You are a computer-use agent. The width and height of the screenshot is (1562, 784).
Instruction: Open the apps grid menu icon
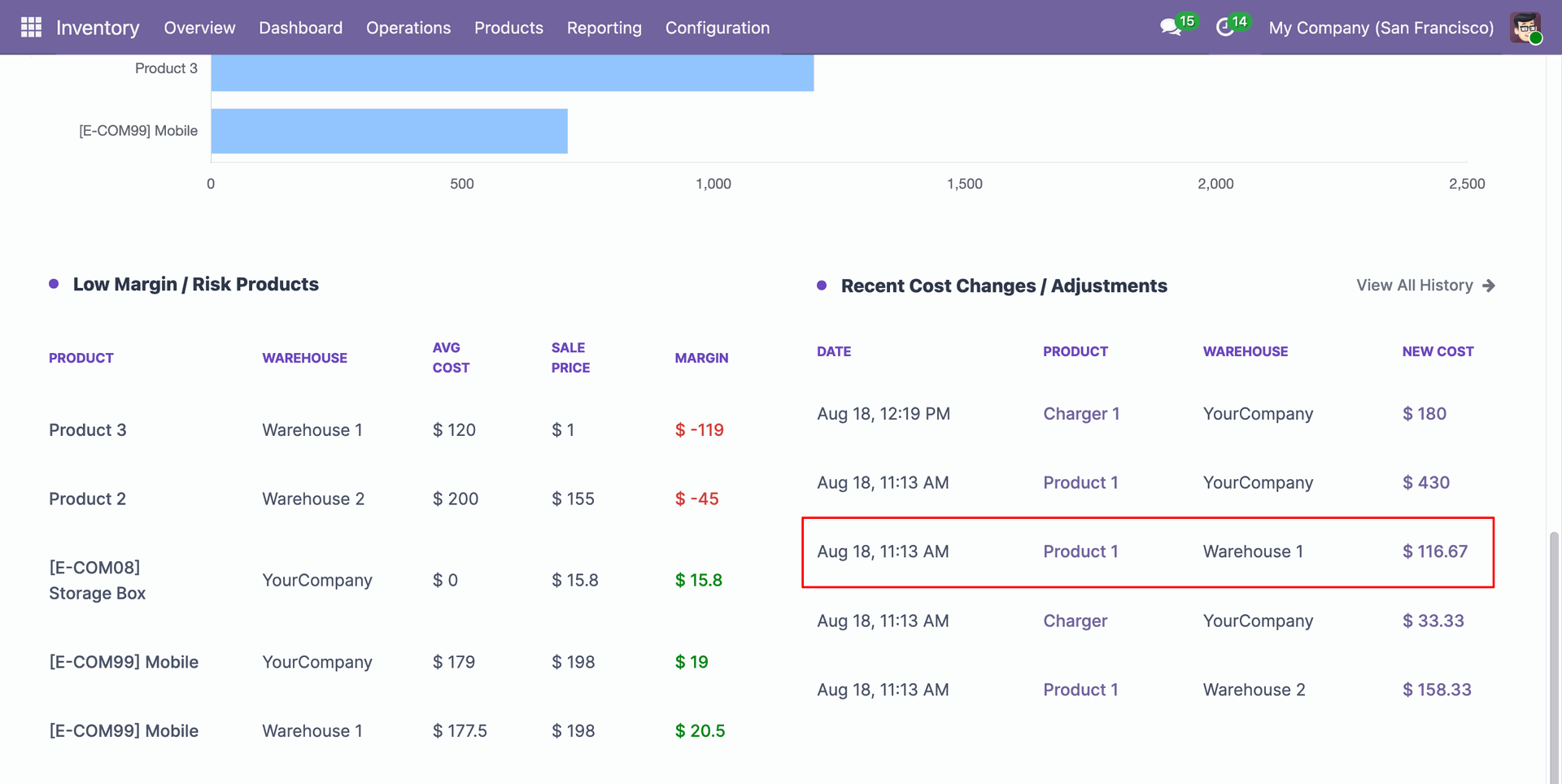31,28
